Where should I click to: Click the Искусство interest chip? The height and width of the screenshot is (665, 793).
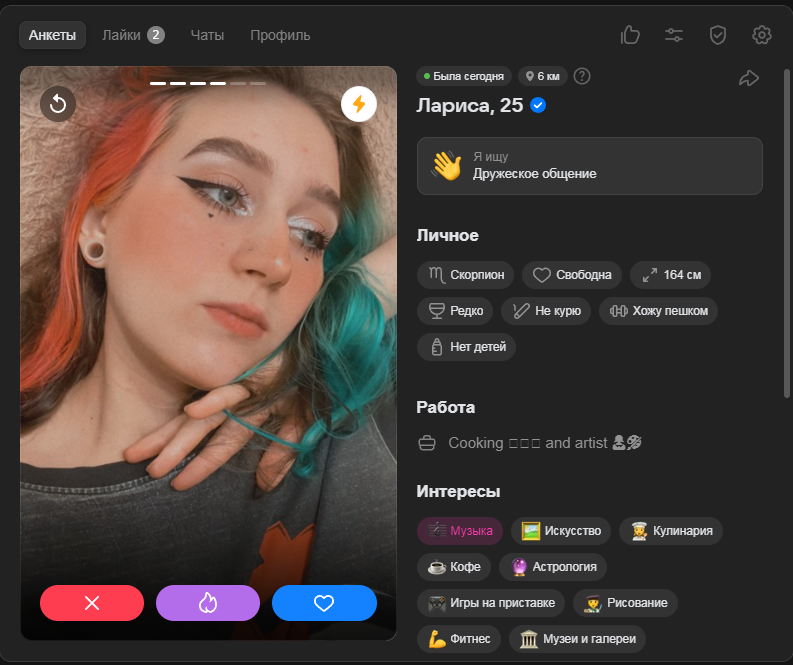pos(561,530)
